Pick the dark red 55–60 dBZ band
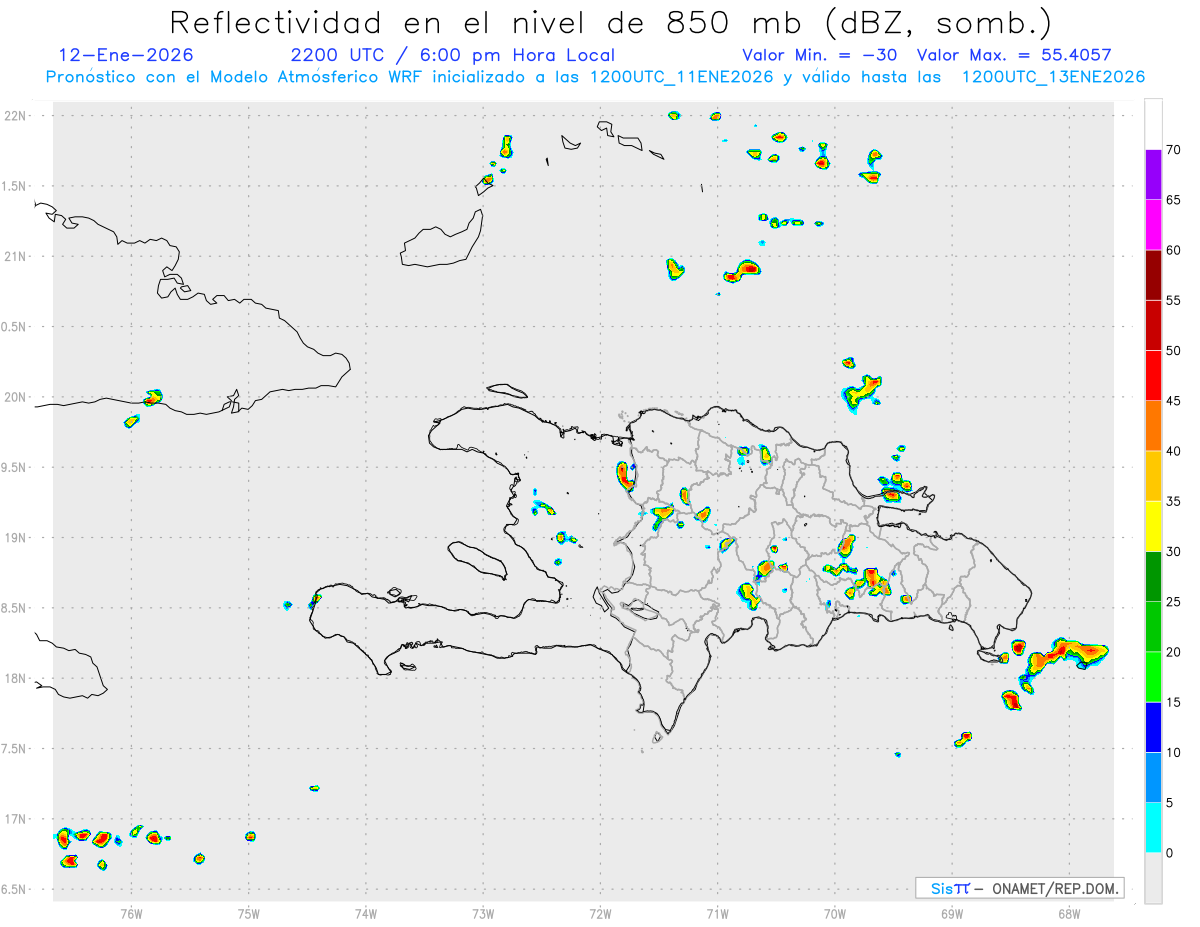 (x=1153, y=275)
